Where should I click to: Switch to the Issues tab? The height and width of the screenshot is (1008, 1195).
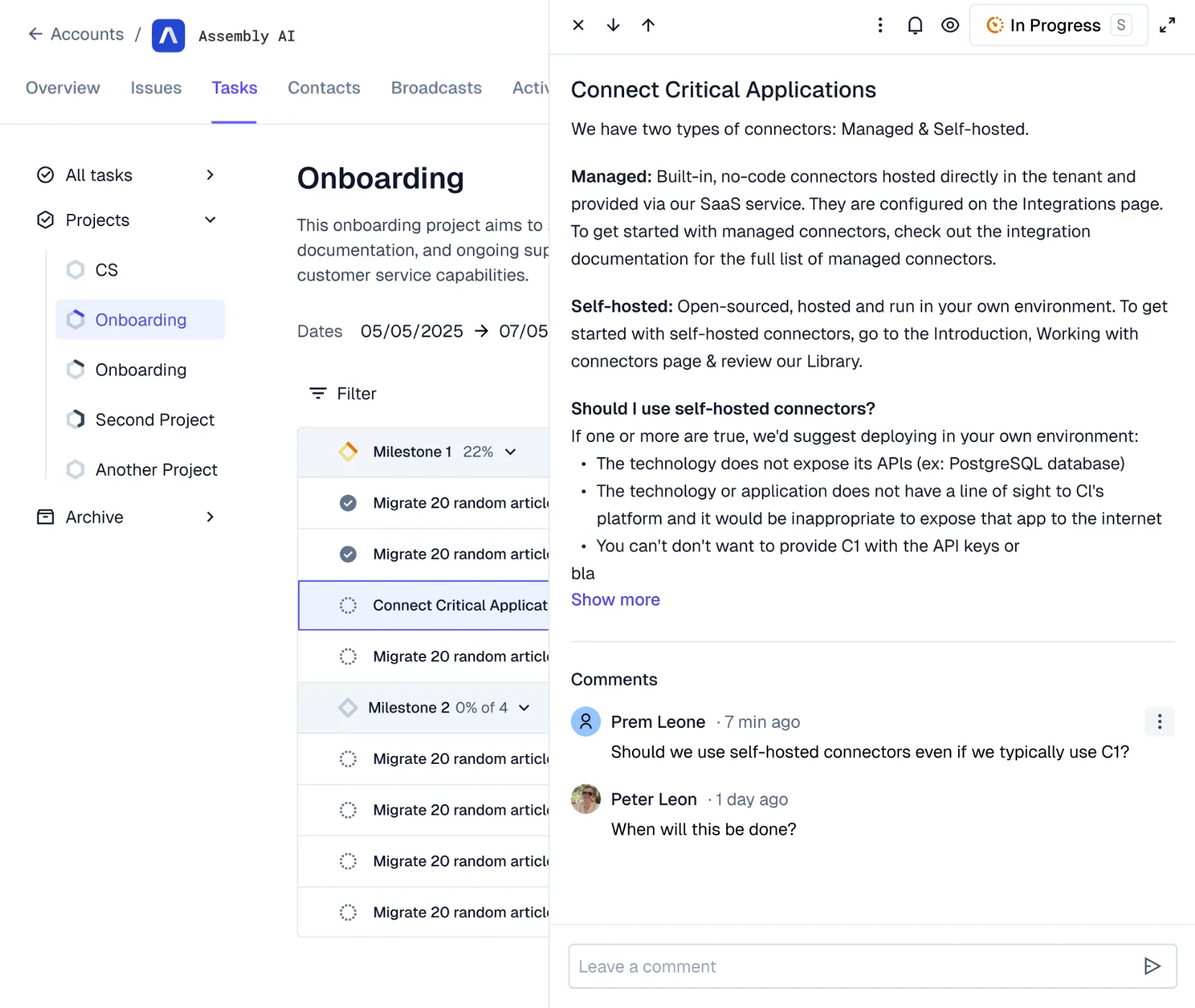(156, 88)
